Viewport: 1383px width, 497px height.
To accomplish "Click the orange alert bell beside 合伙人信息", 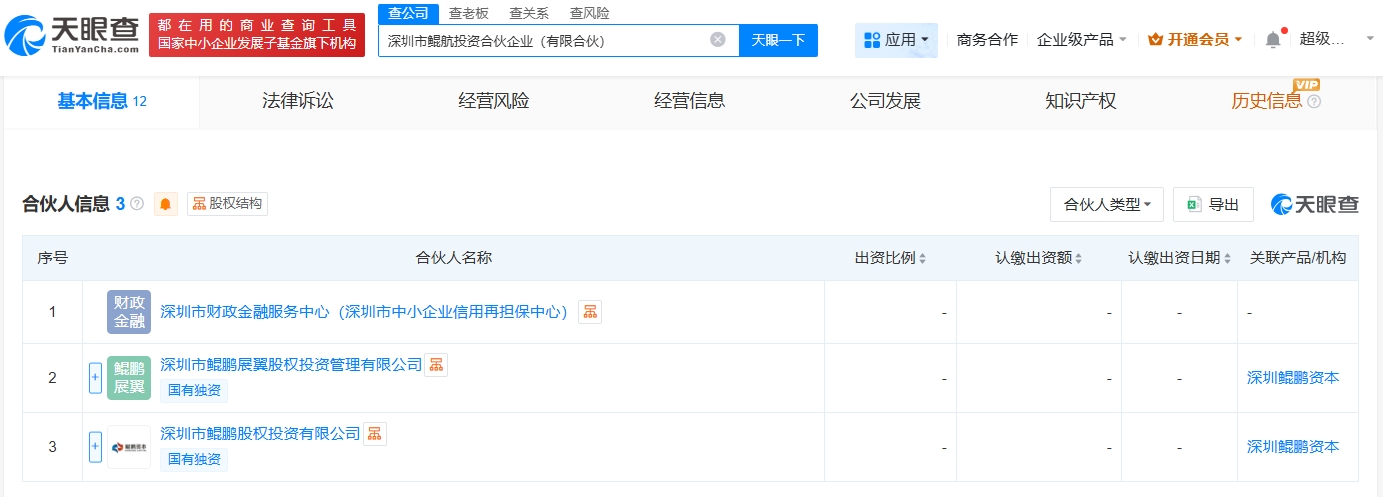I will [x=166, y=204].
